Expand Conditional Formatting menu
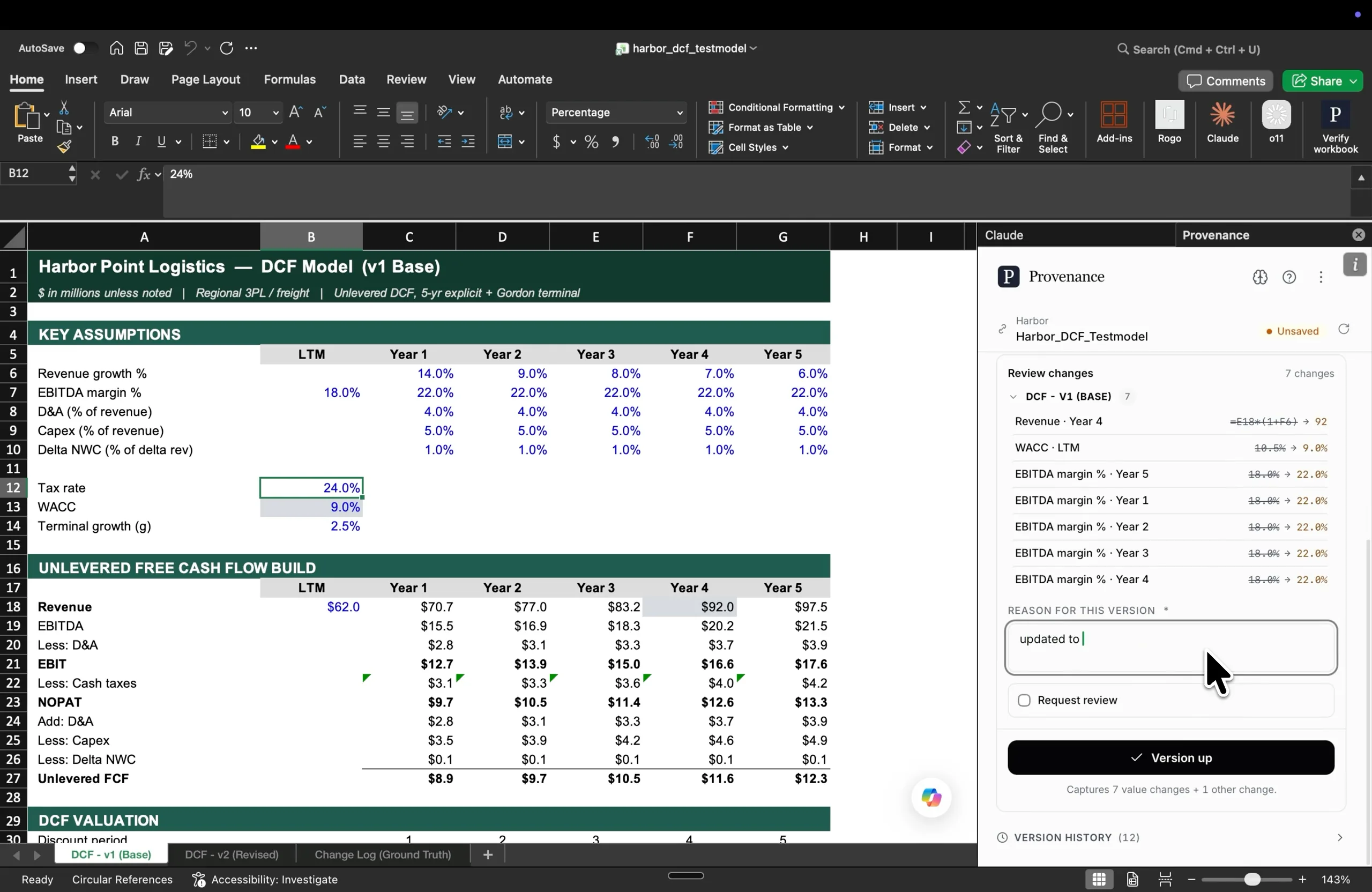 (x=776, y=108)
